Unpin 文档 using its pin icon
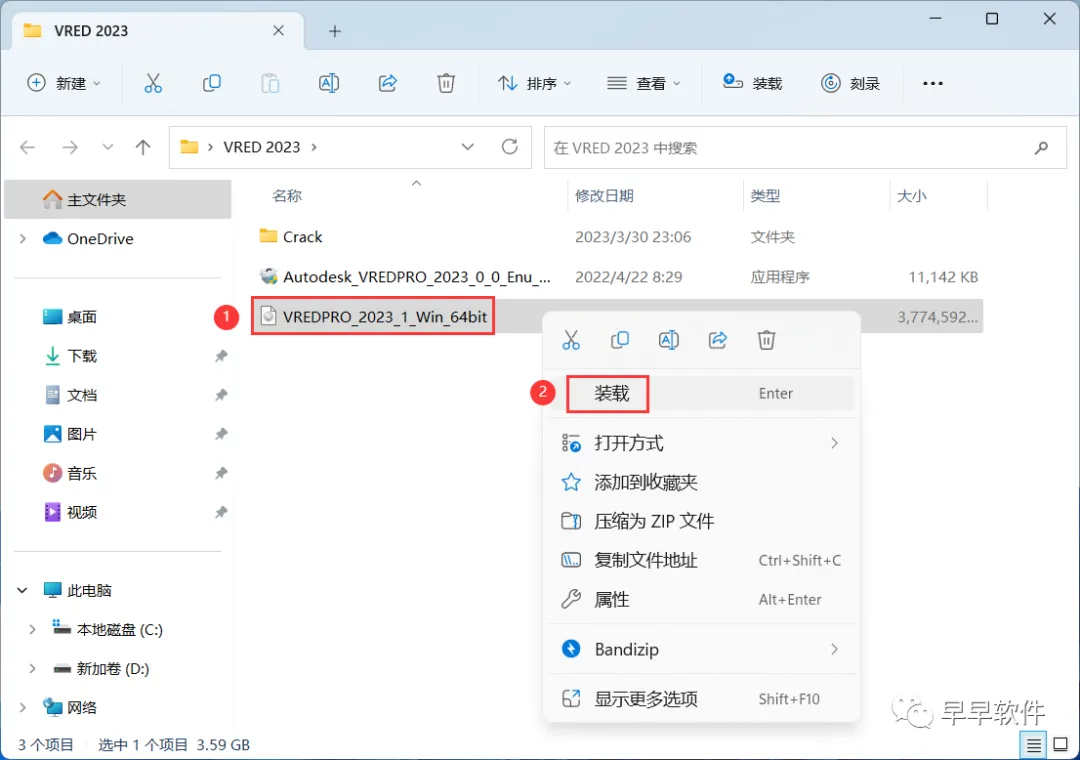The height and width of the screenshot is (760, 1080). point(221,395)
